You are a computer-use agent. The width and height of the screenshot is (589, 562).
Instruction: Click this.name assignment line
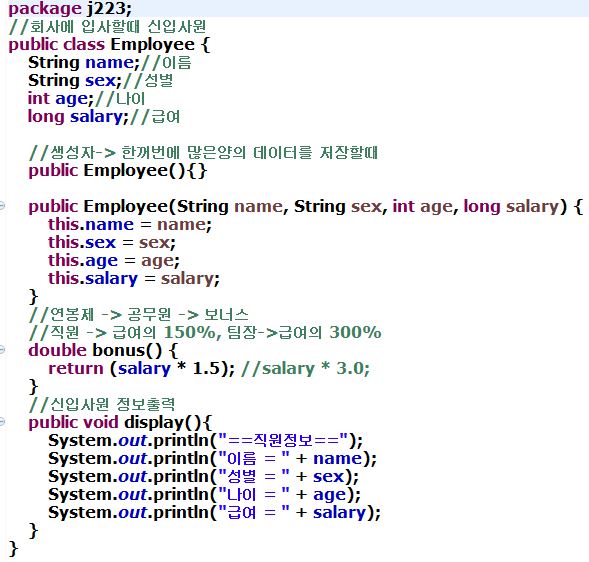pyautogui.click(x=130, y=225)
